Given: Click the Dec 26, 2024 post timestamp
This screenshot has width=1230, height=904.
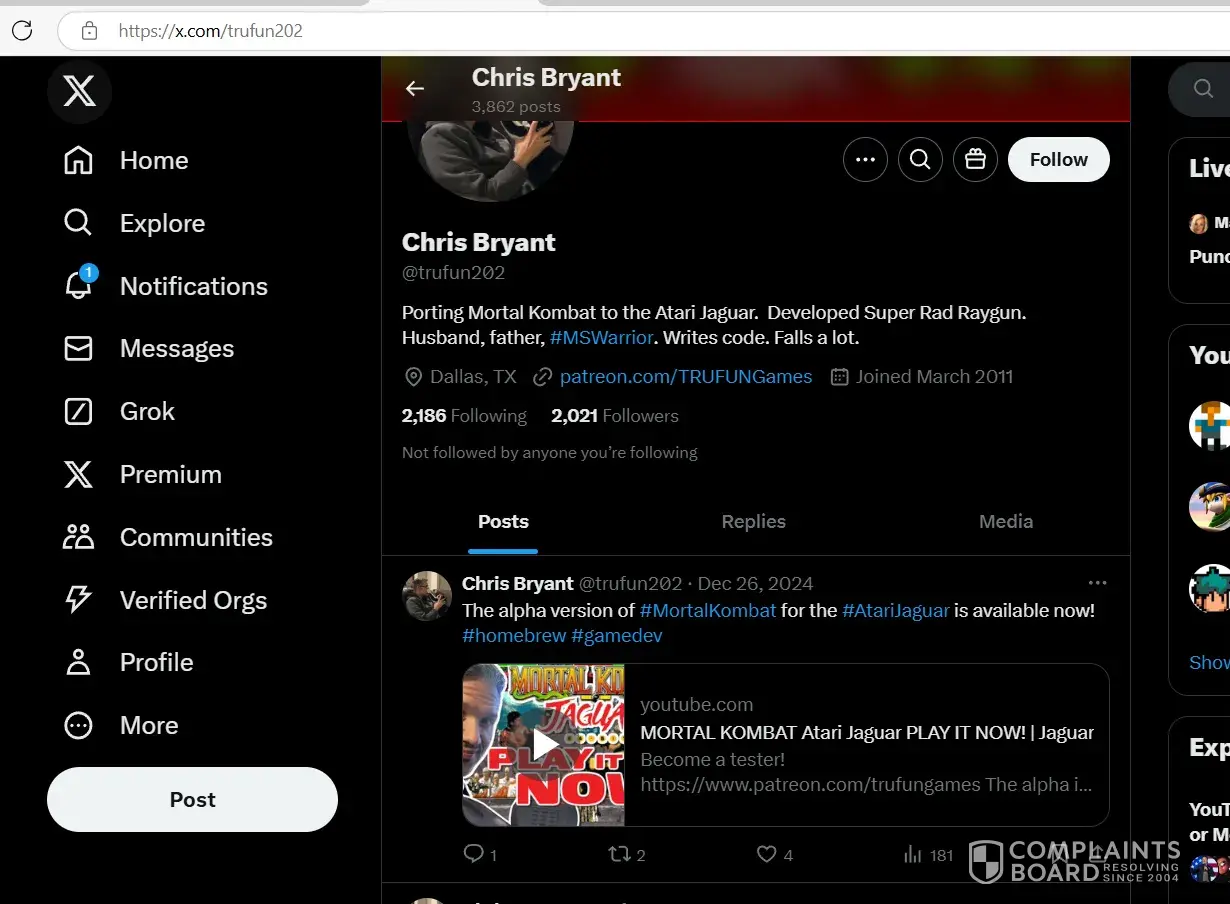Looking at the screenshot, I should [755, 583].
